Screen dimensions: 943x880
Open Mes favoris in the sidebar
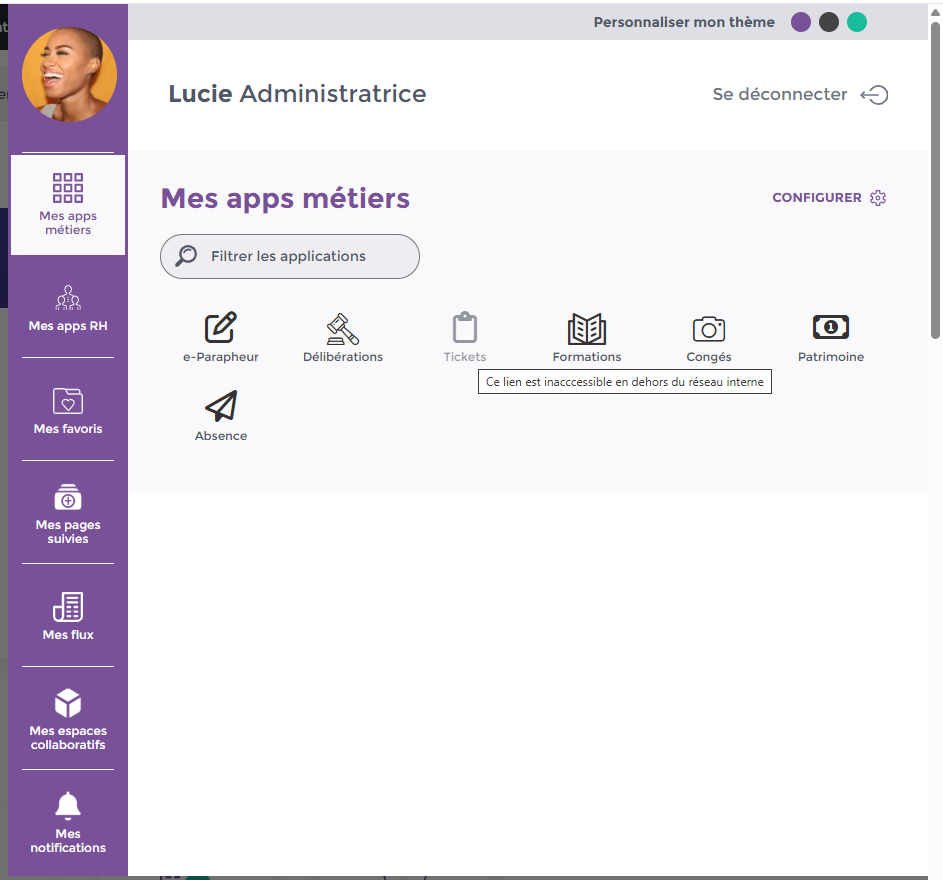coord(68,411)
